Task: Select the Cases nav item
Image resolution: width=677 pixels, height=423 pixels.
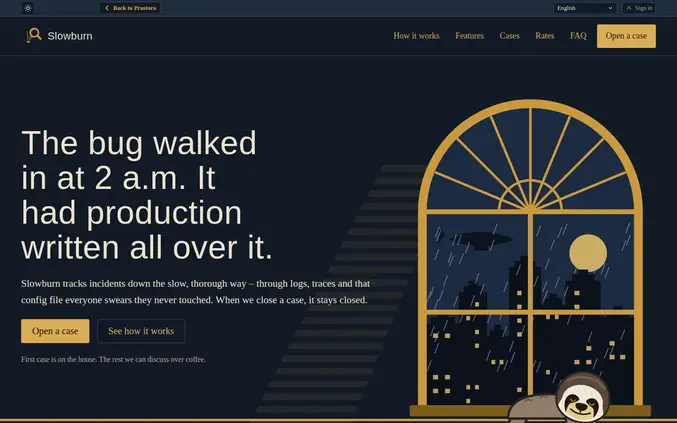Action: click(x=509, y=36)
